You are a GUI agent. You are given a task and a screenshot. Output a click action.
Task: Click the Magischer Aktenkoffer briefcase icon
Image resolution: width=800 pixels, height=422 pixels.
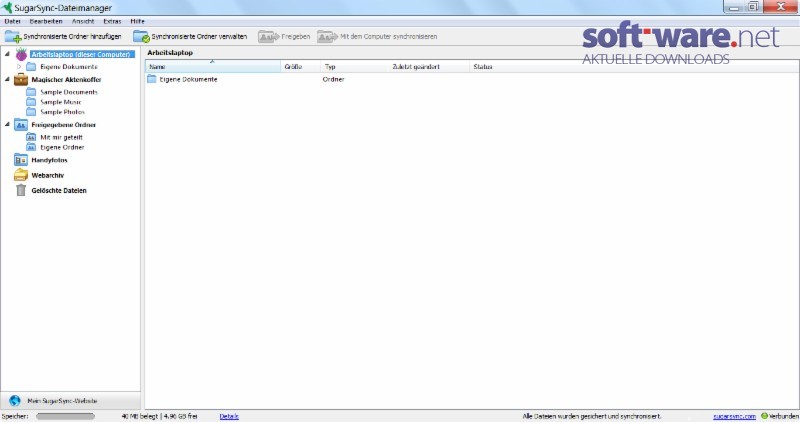coord(21,80)
